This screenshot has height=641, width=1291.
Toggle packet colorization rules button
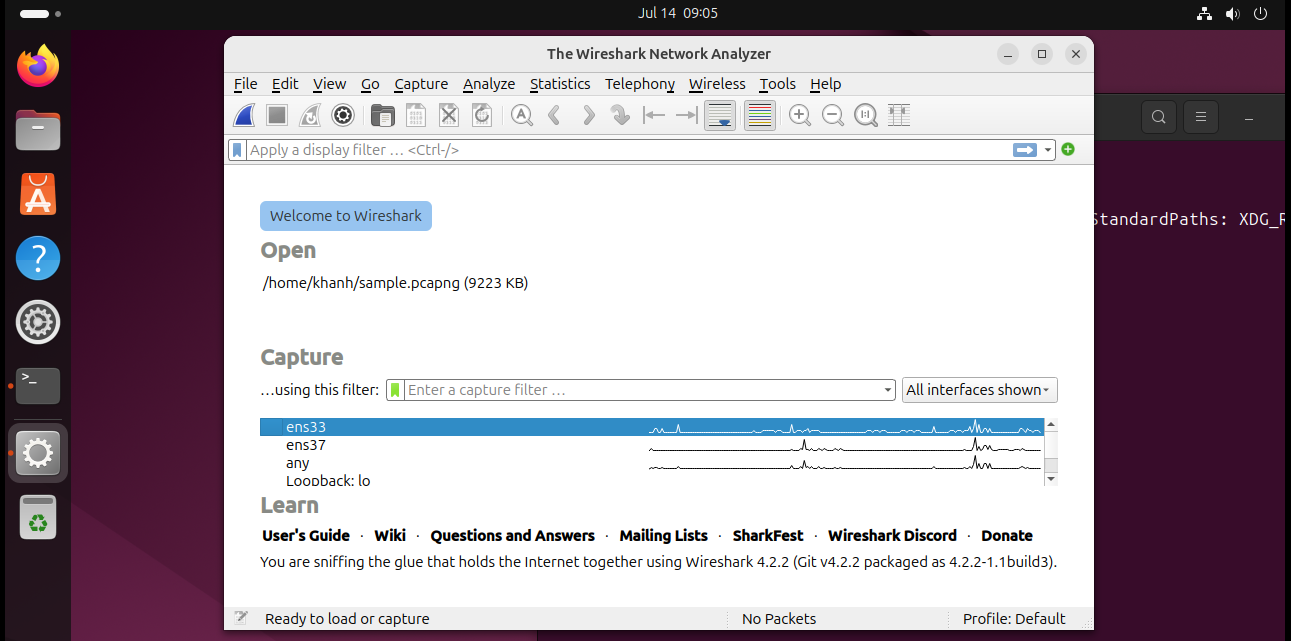(x=760, y=116)
